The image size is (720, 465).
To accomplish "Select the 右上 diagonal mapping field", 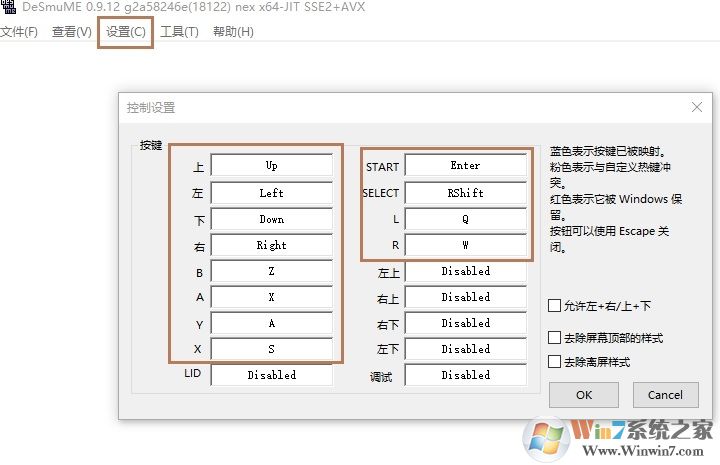I will tap(466, 297).
